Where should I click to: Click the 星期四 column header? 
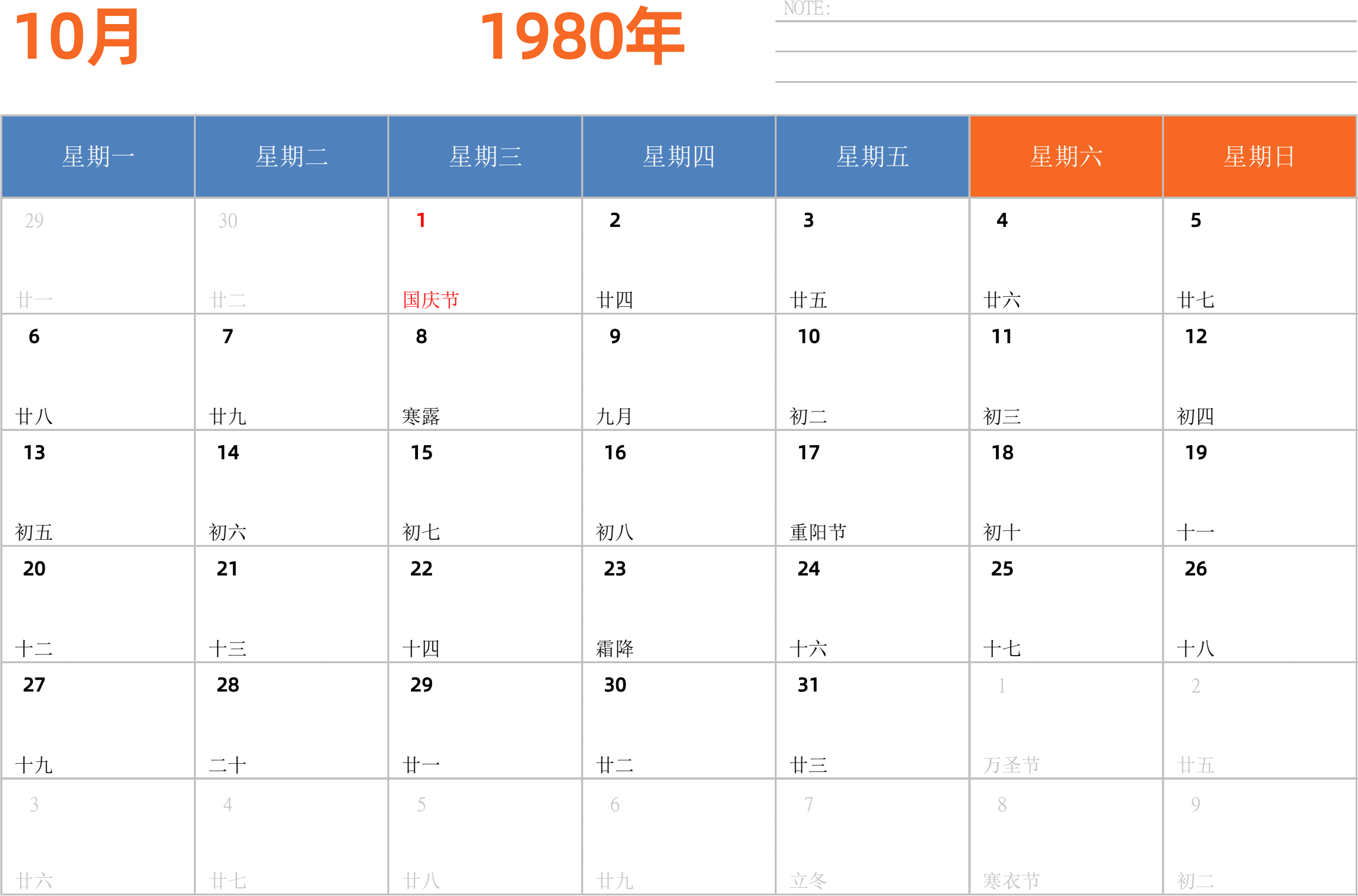click(679, 156)
